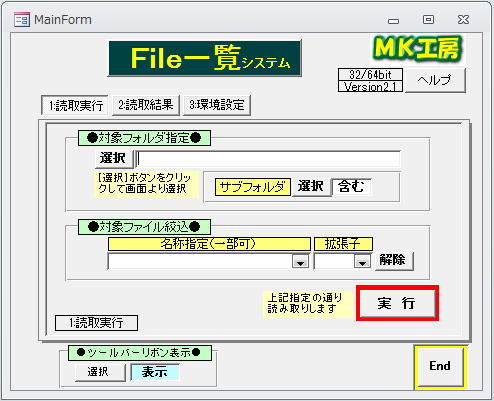Click into the target folder path field
The width and height of the screenshot is (494, 401).
[269, 159]
